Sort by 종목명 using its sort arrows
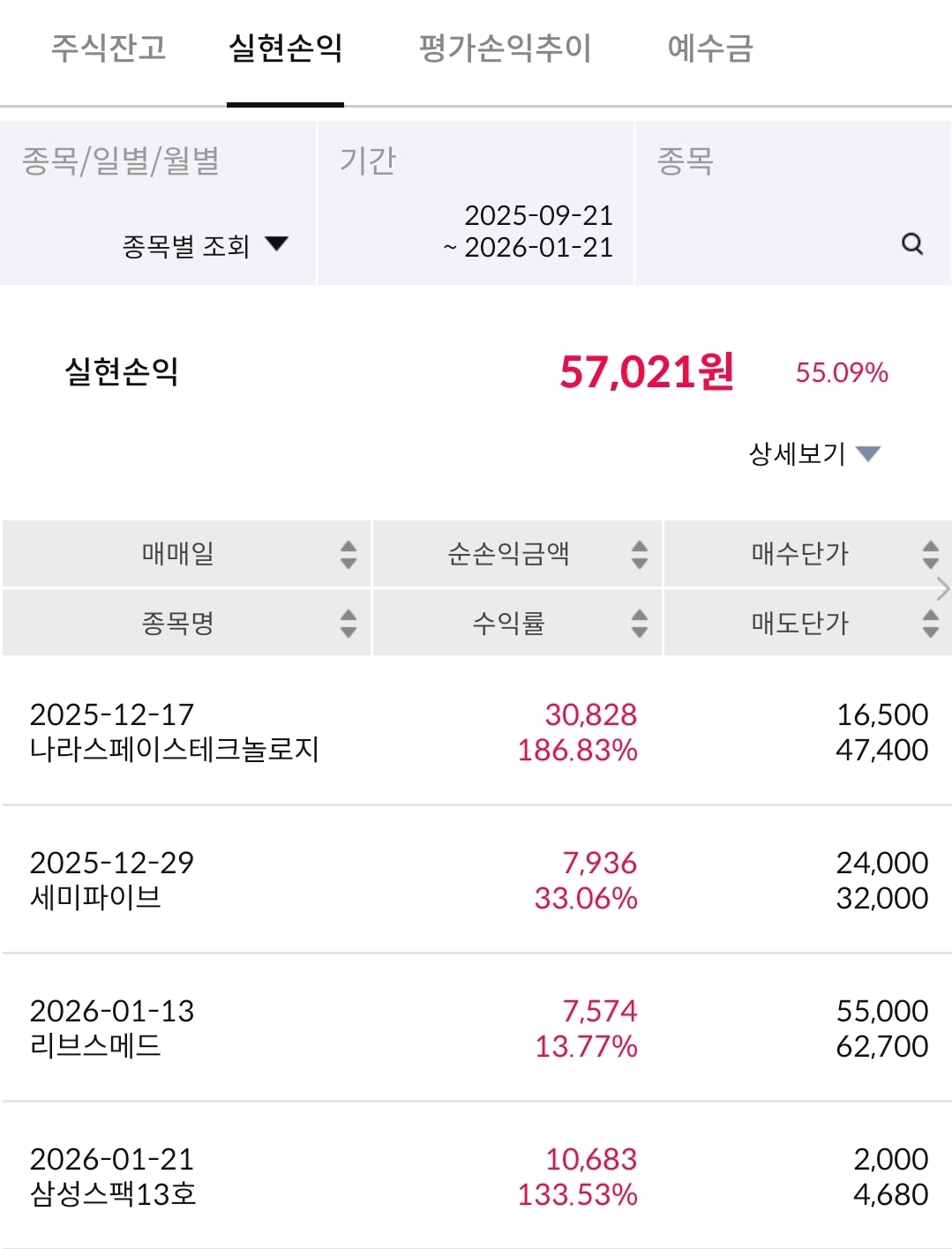This screenshot has height=1249, width=952. tap(349, 624)
